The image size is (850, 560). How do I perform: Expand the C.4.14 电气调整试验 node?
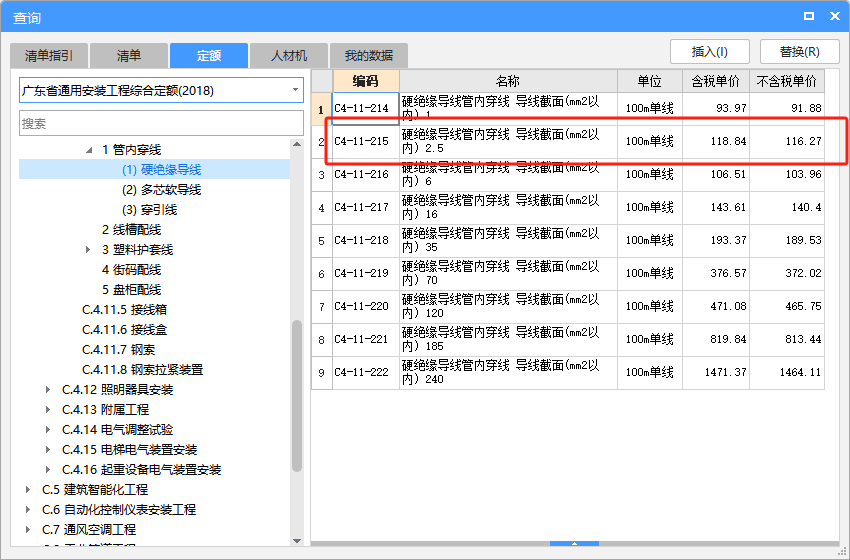click(48, 430)
